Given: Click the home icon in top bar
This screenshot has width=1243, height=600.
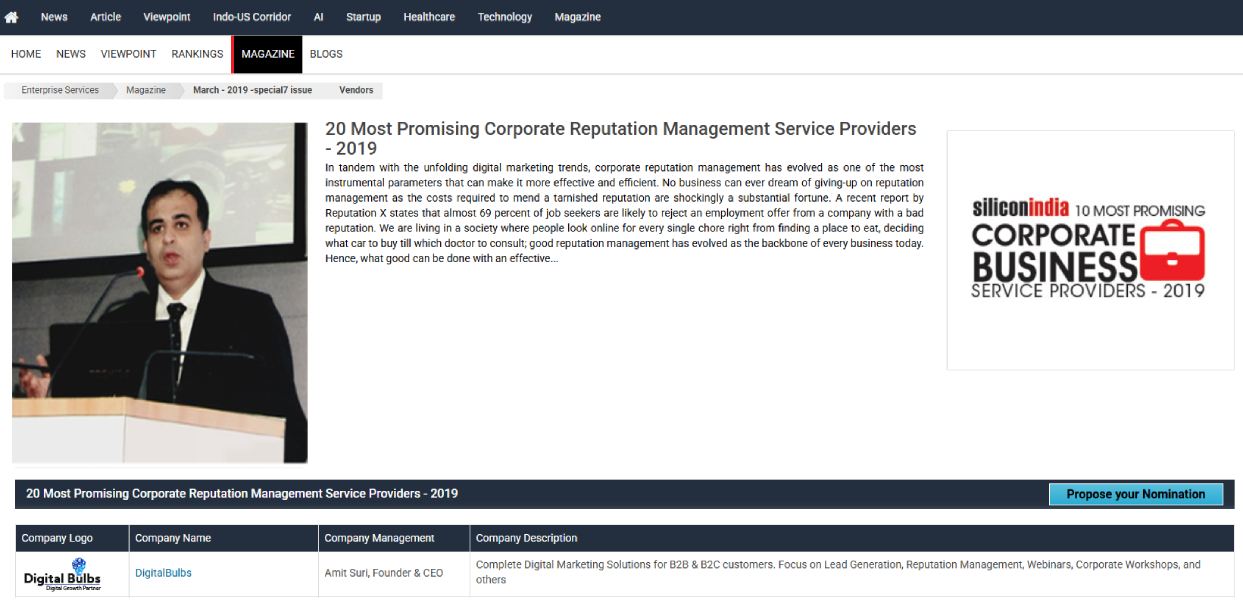Looking at the screenshot, I should click(x=12, y=17).
